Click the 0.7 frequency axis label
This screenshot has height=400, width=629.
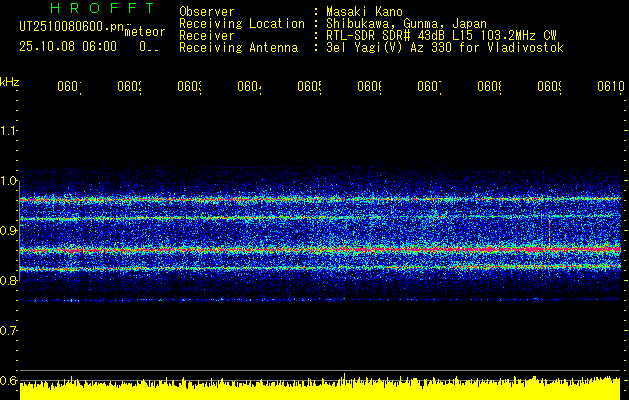[8, 331]
